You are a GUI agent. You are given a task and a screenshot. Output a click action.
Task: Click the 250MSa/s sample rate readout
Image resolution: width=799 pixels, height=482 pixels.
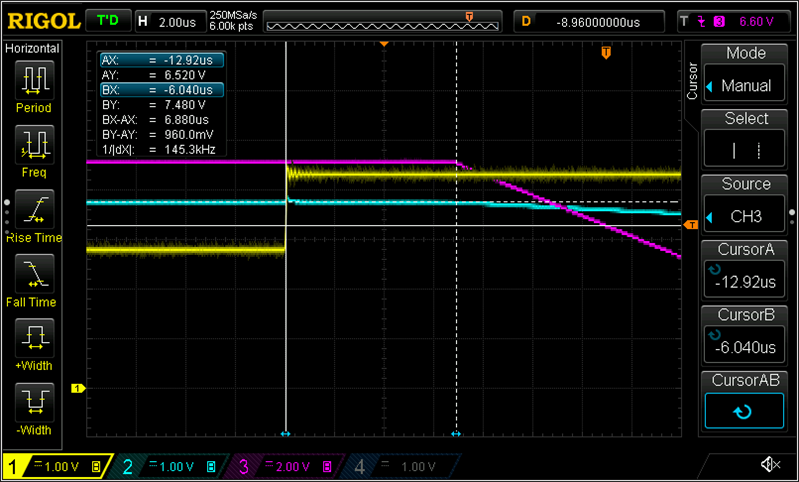pos(231,17)
